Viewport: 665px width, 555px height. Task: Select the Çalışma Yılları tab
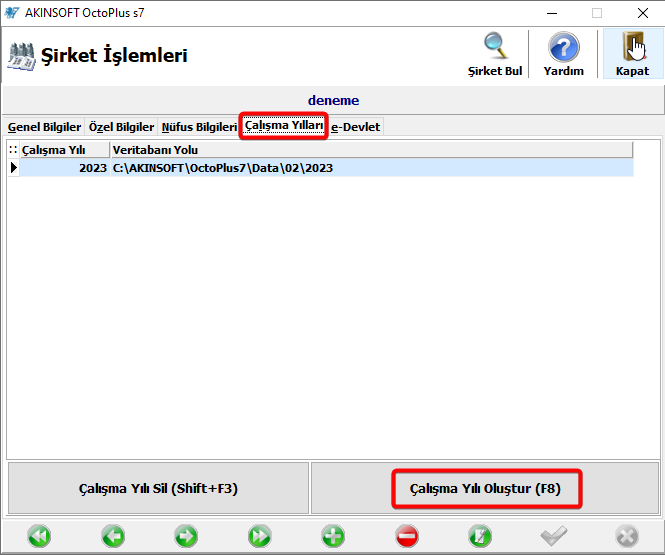click(284, 126)
